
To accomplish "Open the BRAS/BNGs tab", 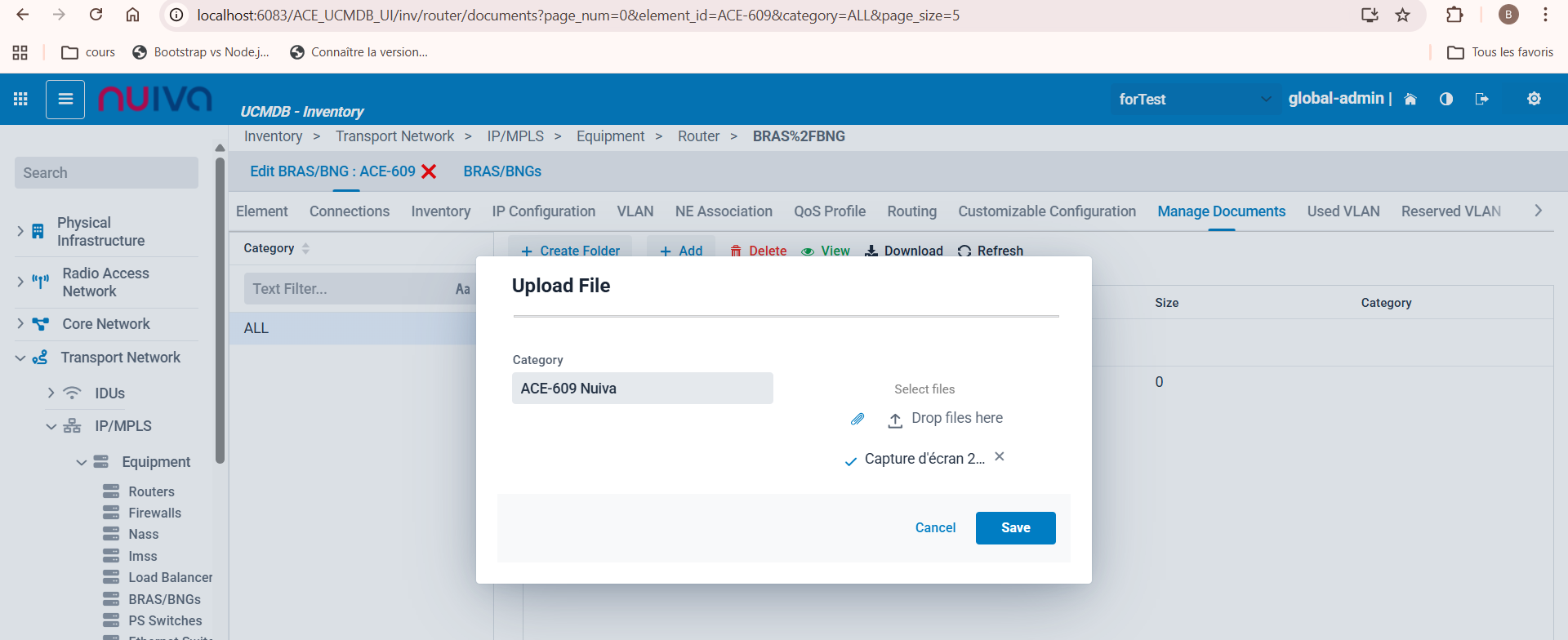I will coord(502,171).
